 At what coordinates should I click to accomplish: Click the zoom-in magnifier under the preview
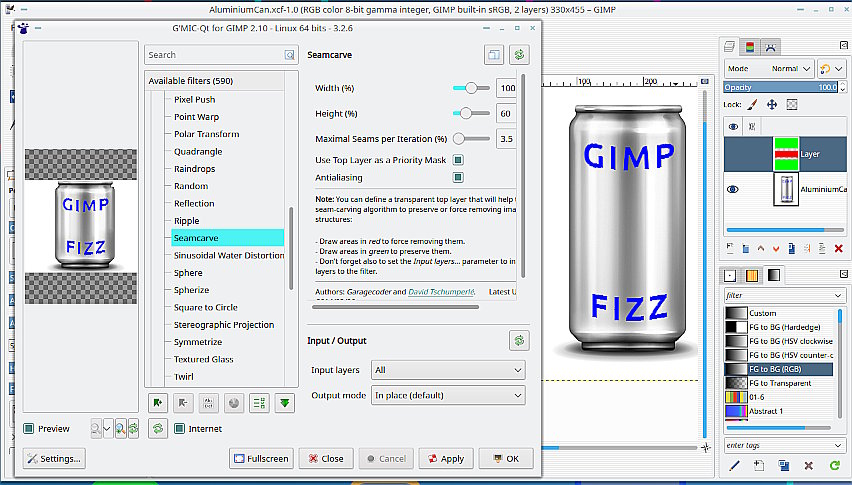pyautogui.click(x=120, y=429)
